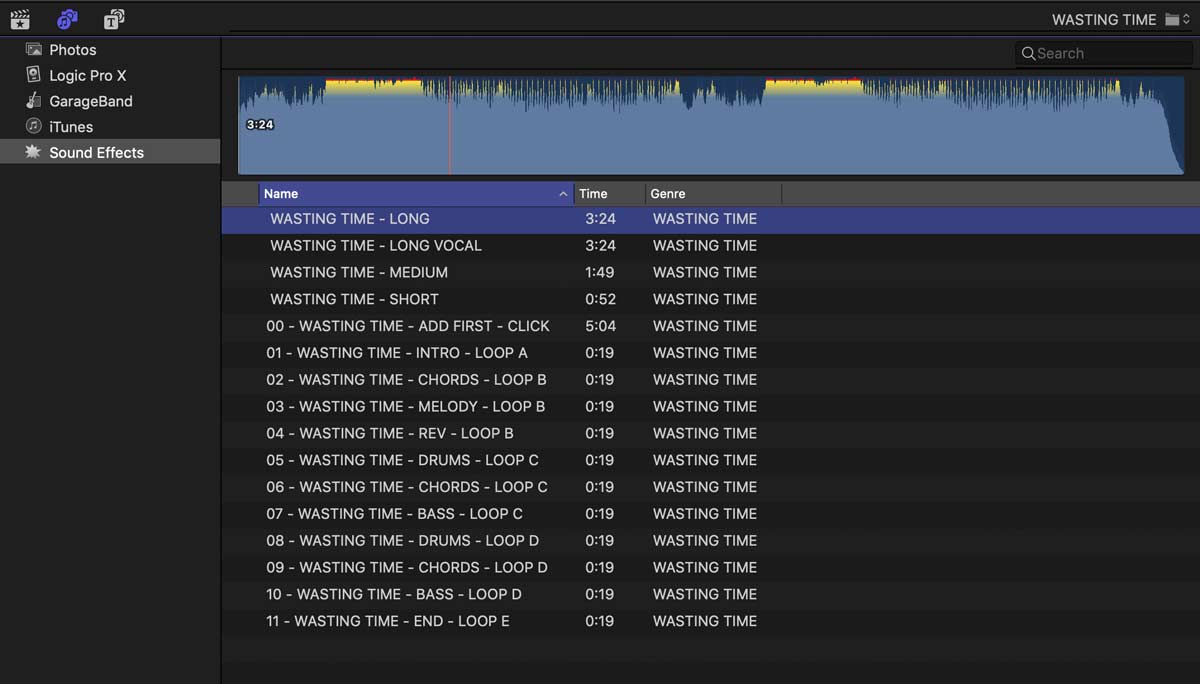Click the audio waveform preview
Viewport: 1200px width, 684px height.
[x=711, y=125]
